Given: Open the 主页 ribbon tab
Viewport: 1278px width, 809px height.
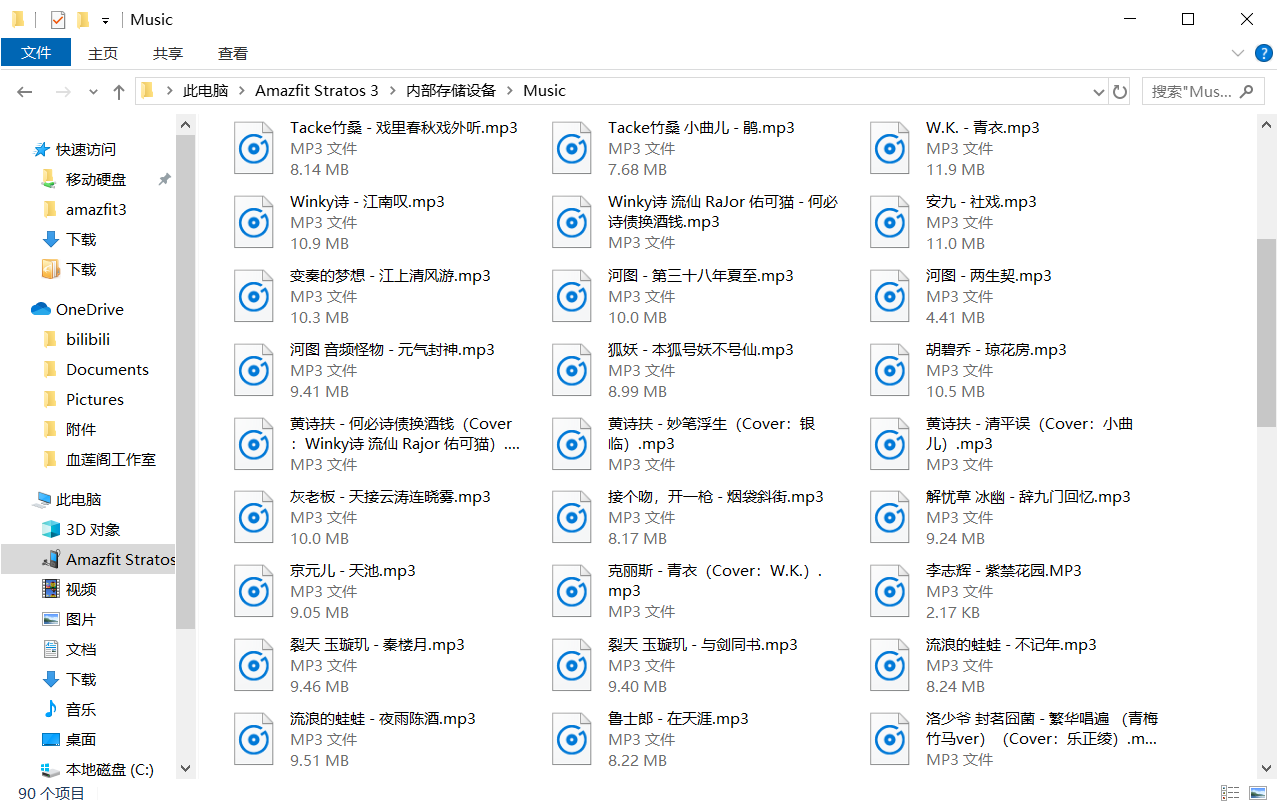Looking at the screenshot, I should pyautogui.click(x=103, y=53).
